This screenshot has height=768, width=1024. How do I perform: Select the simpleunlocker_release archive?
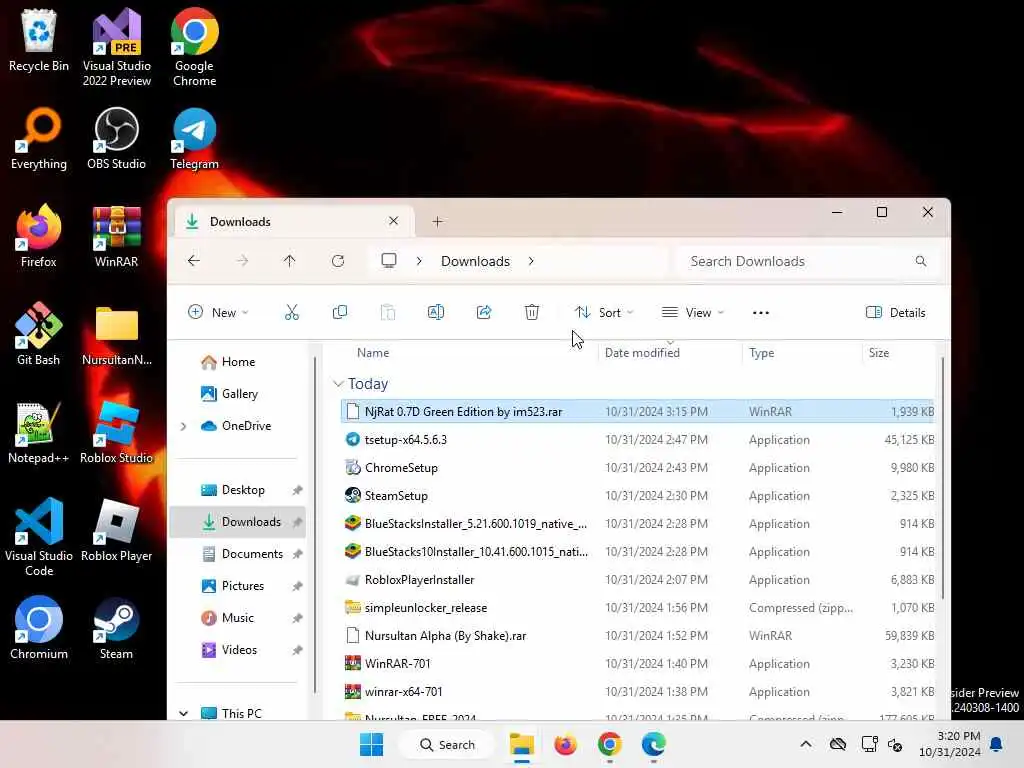tap(638, 608)
